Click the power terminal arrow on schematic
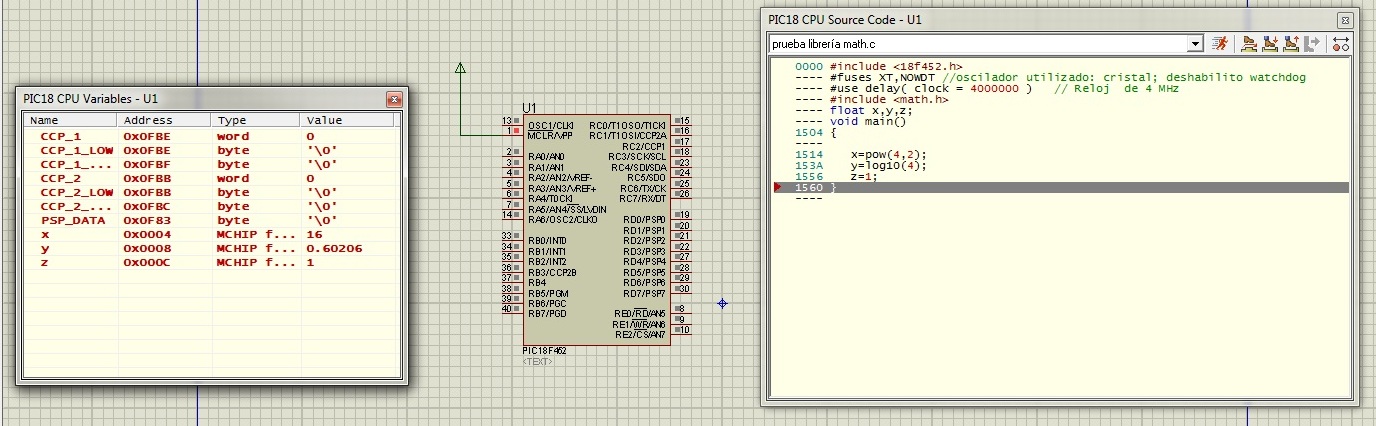The image size is (1376, 426). 460,68
